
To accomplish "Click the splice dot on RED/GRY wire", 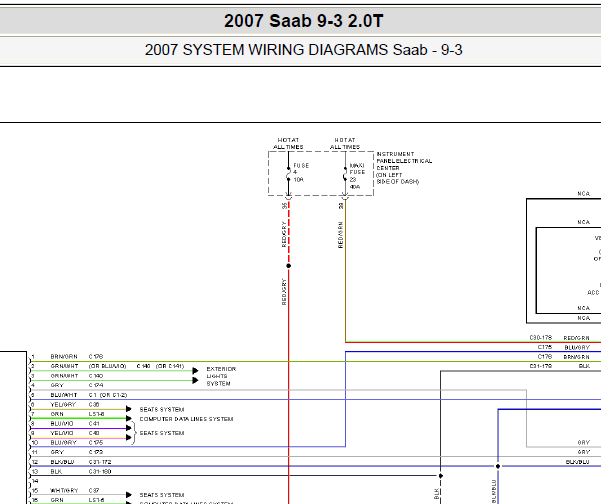I will 289,266.
